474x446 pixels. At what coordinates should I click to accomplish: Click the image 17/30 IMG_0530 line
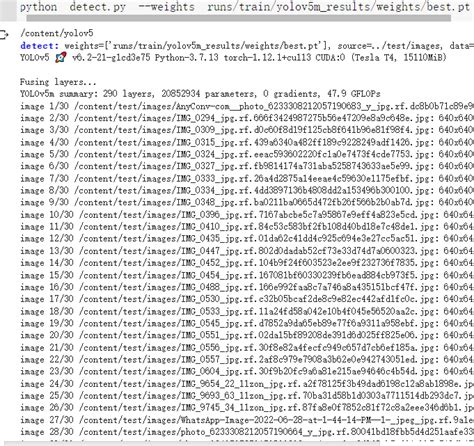tap(247, 299)
